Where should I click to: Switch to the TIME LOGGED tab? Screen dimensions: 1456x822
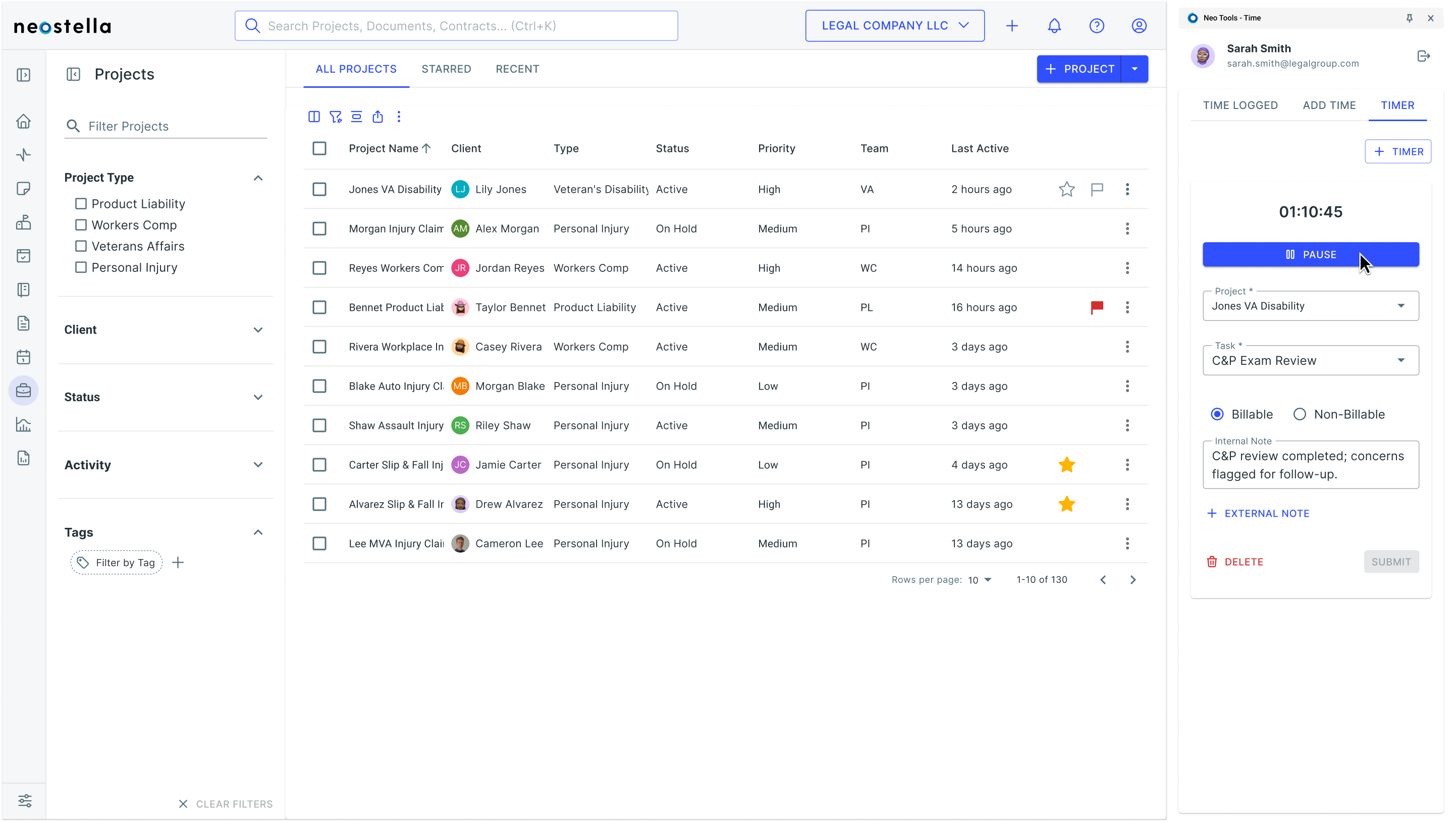[1240, 105]
